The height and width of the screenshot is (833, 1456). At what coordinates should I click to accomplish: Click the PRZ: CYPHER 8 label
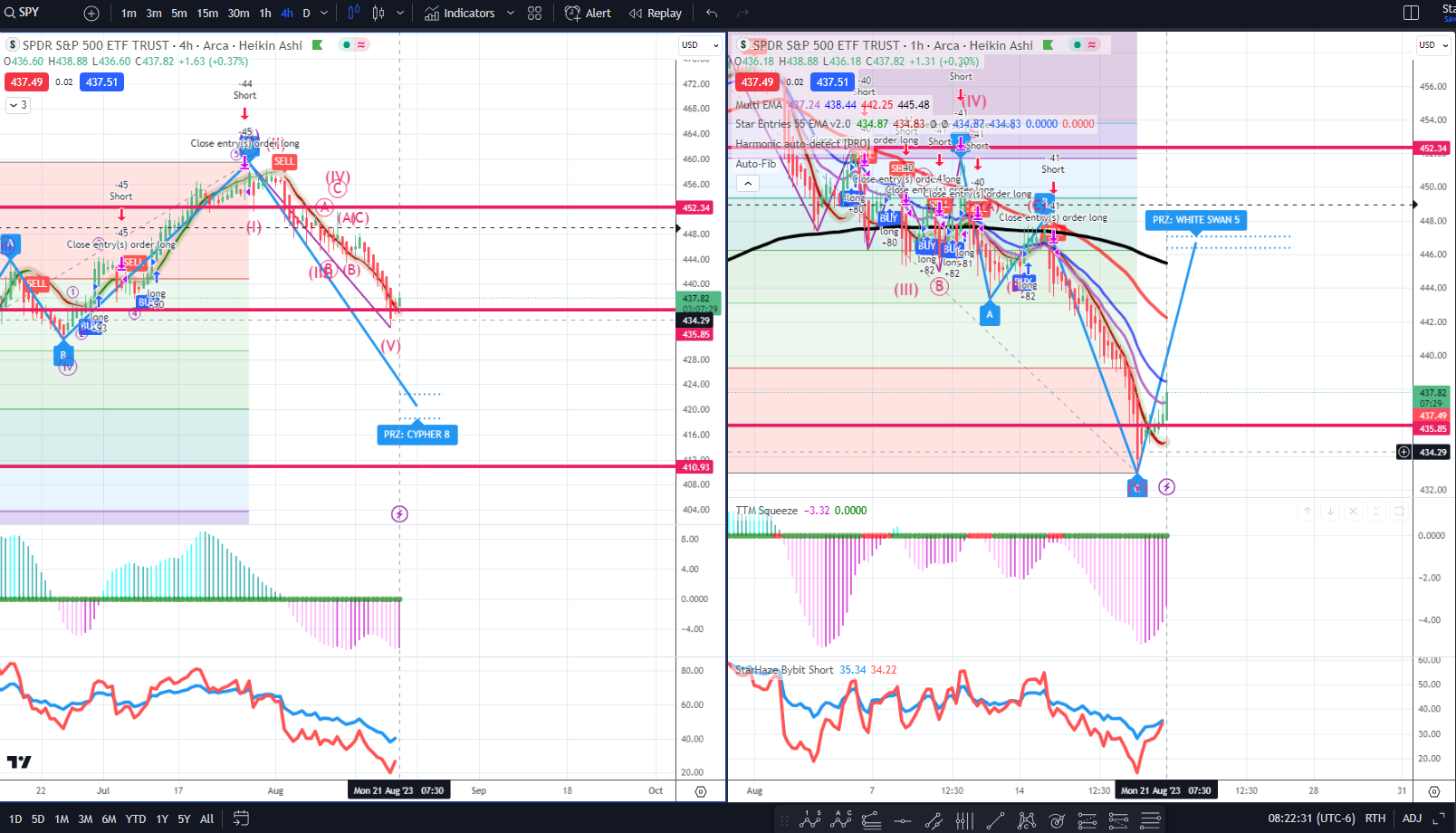(x=417, y=435)
